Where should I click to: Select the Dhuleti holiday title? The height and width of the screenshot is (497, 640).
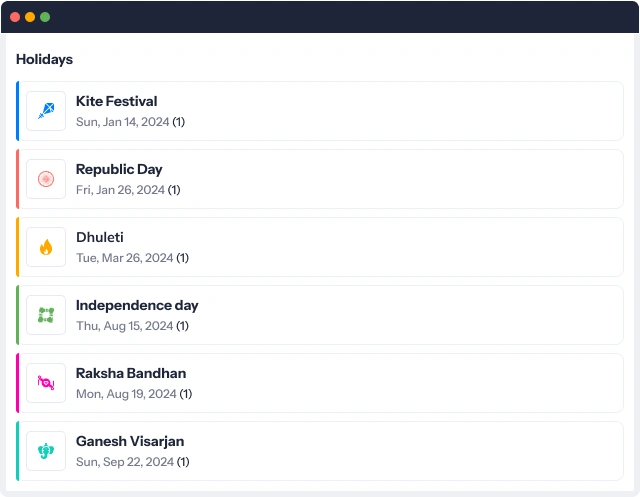pyautogui.click(x=100, y=237)
